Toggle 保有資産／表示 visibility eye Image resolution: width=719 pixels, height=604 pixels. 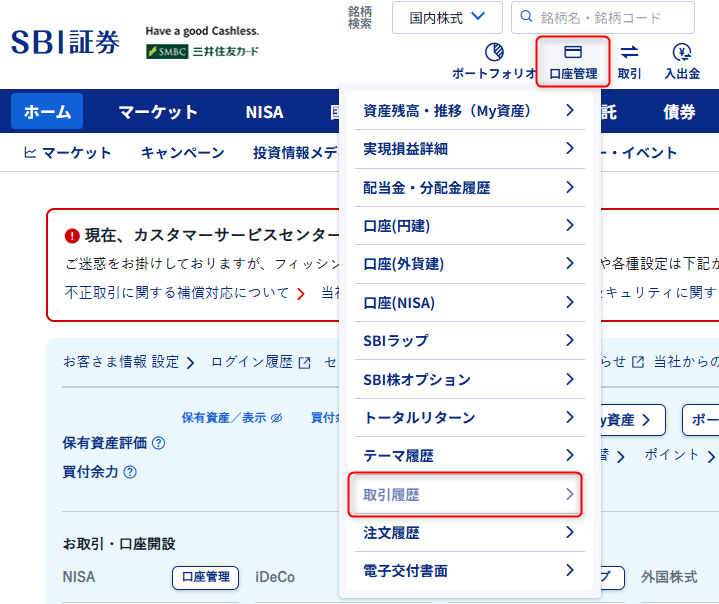tap(277, 418)
